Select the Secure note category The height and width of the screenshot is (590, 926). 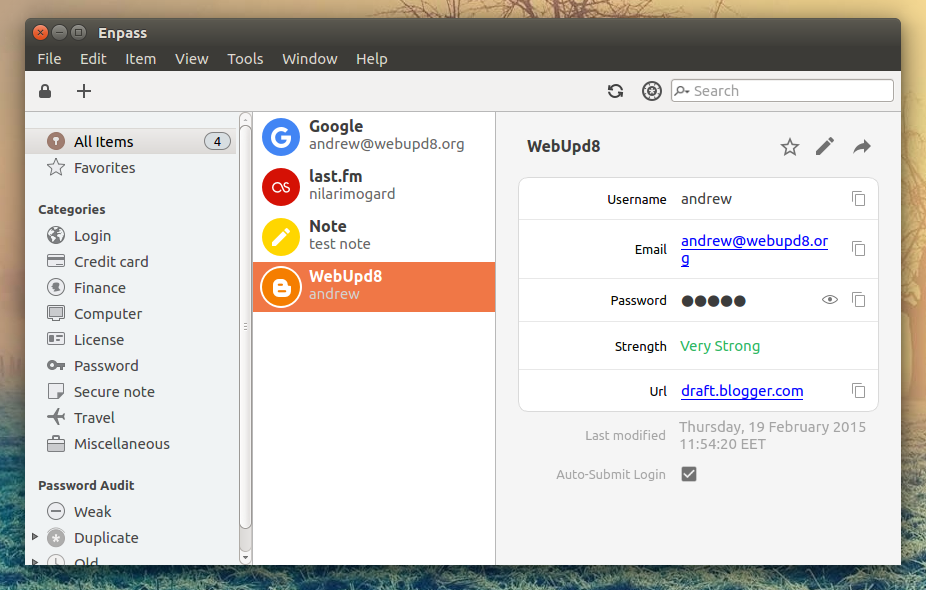[101, 392]
